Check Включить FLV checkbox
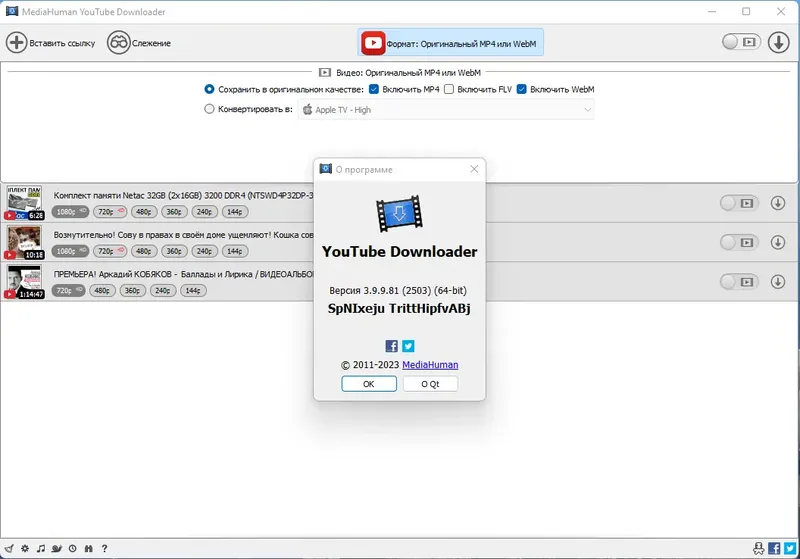The height and width of the screenshot is (559, 800). [449, 89]
